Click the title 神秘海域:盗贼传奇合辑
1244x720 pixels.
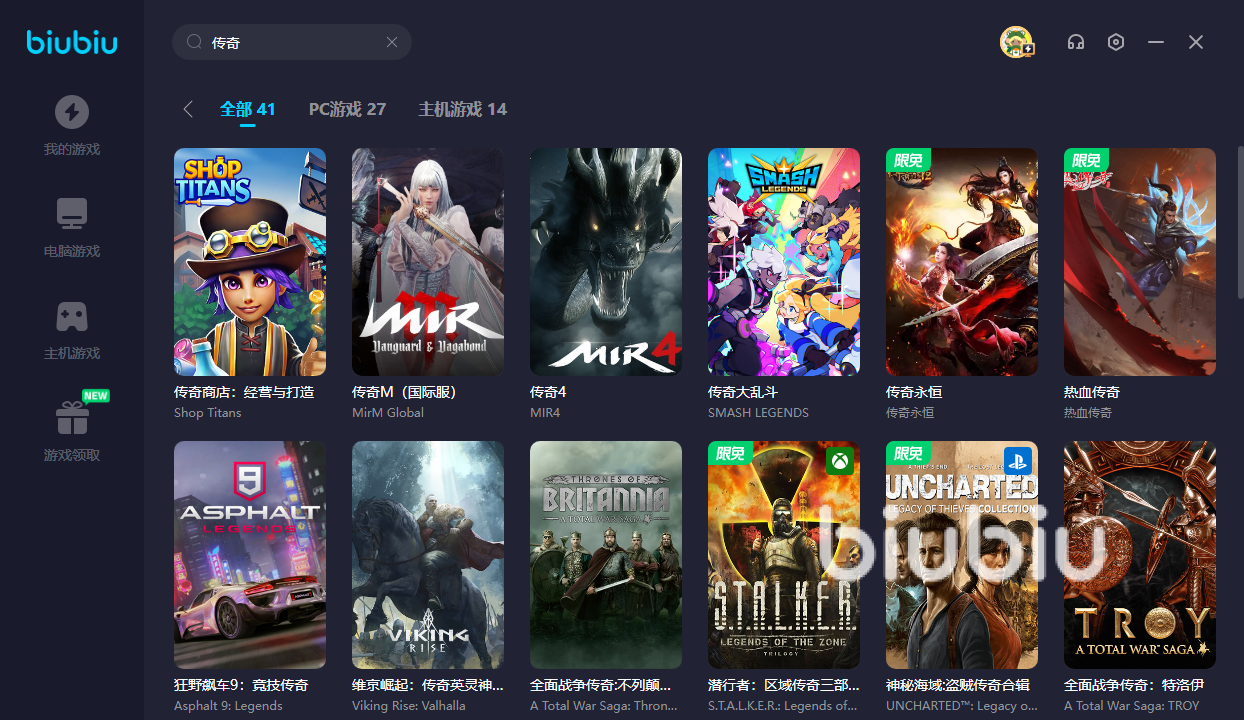[958, 685]
